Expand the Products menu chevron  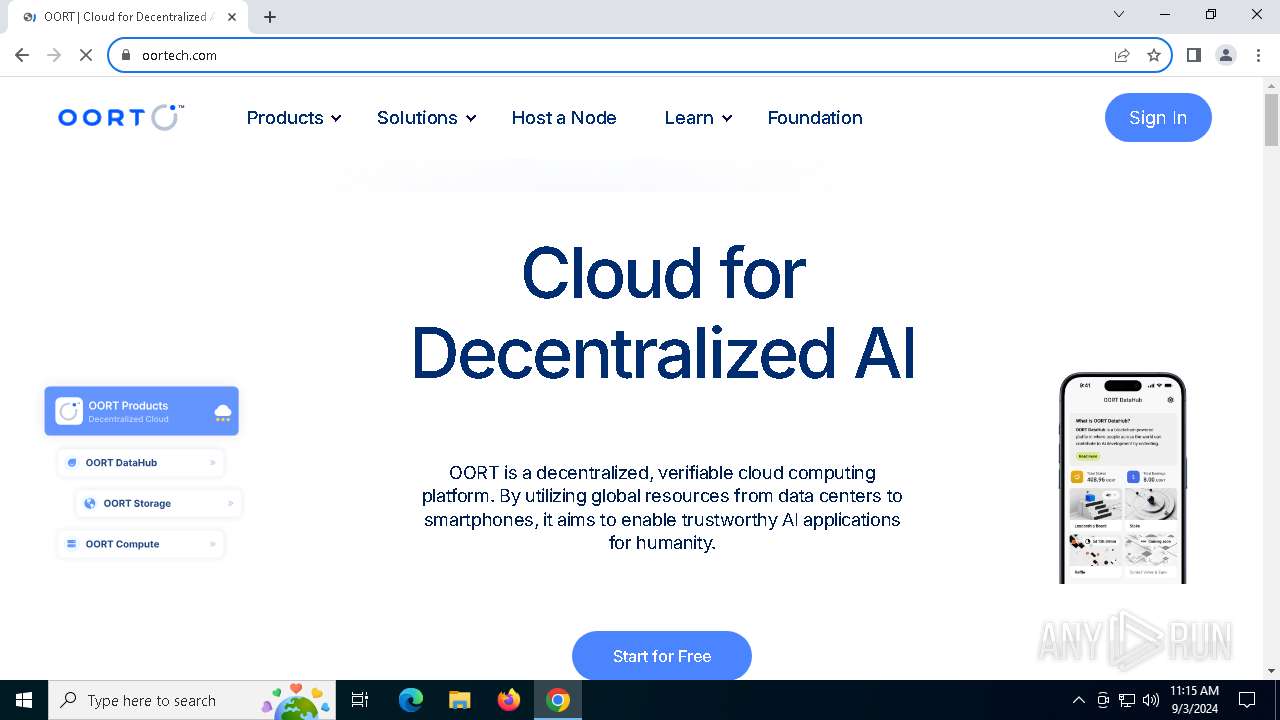coord(336,118)
